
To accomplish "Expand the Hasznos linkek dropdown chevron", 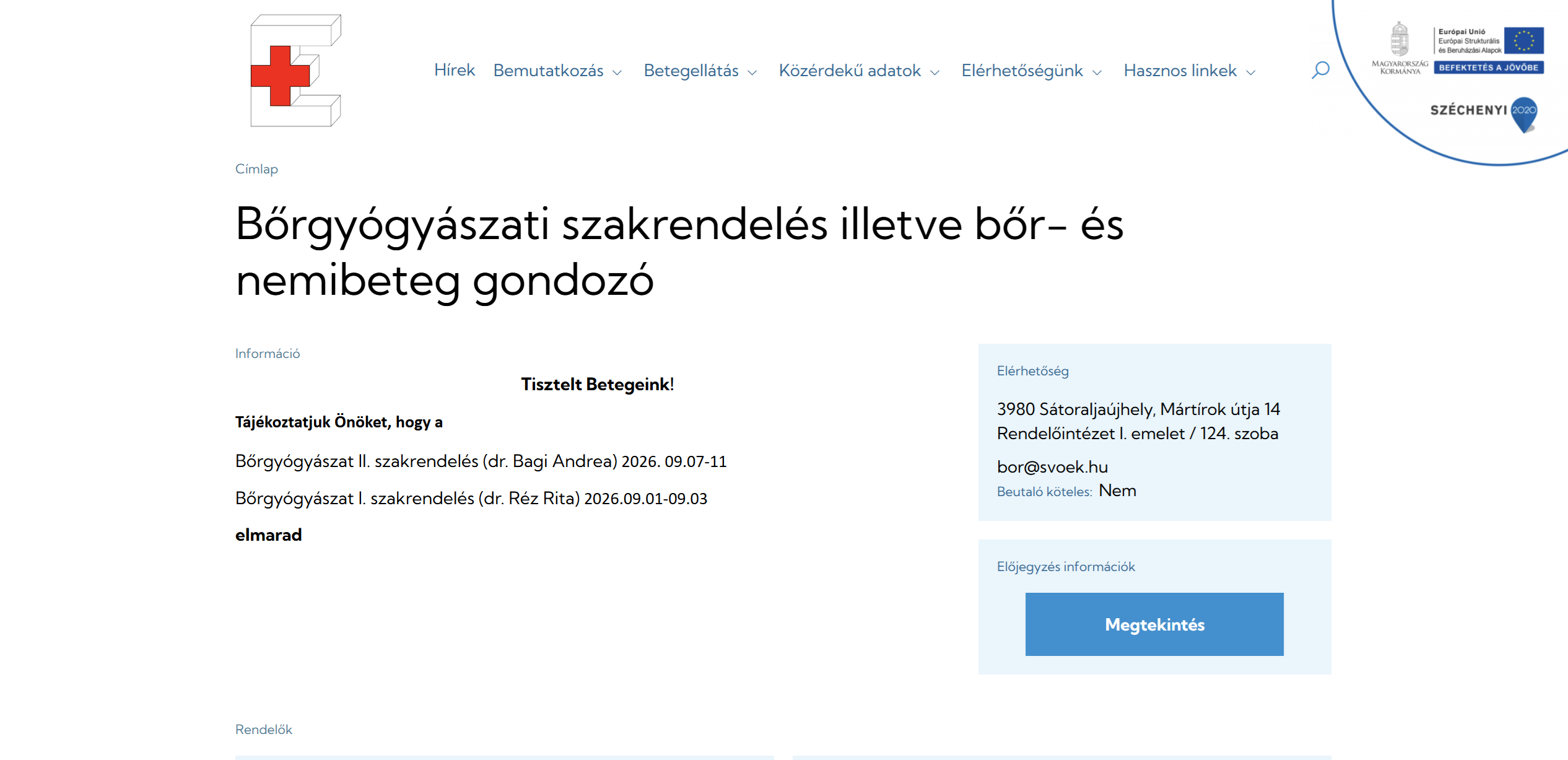I will 1250,72.
